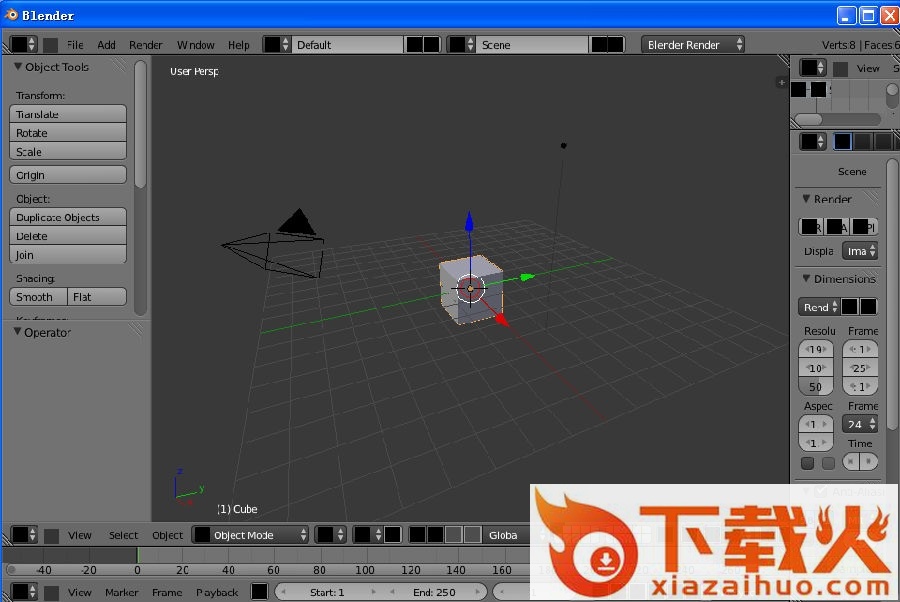Open the 3D View editor type selector
This screenshot has width=900, height=602.
(24, 535)
